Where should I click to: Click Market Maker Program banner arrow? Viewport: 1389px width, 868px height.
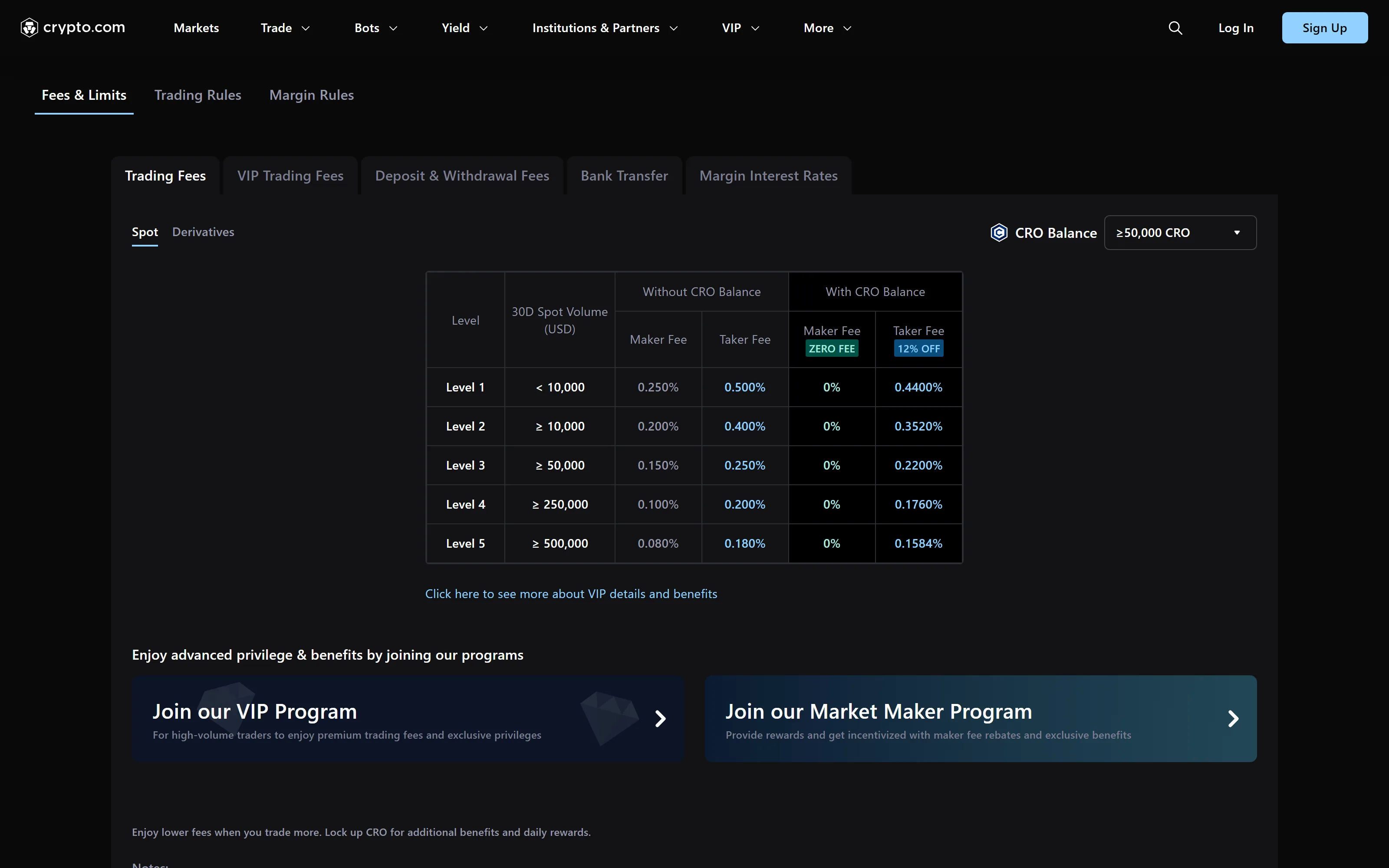pos(1233,718)
